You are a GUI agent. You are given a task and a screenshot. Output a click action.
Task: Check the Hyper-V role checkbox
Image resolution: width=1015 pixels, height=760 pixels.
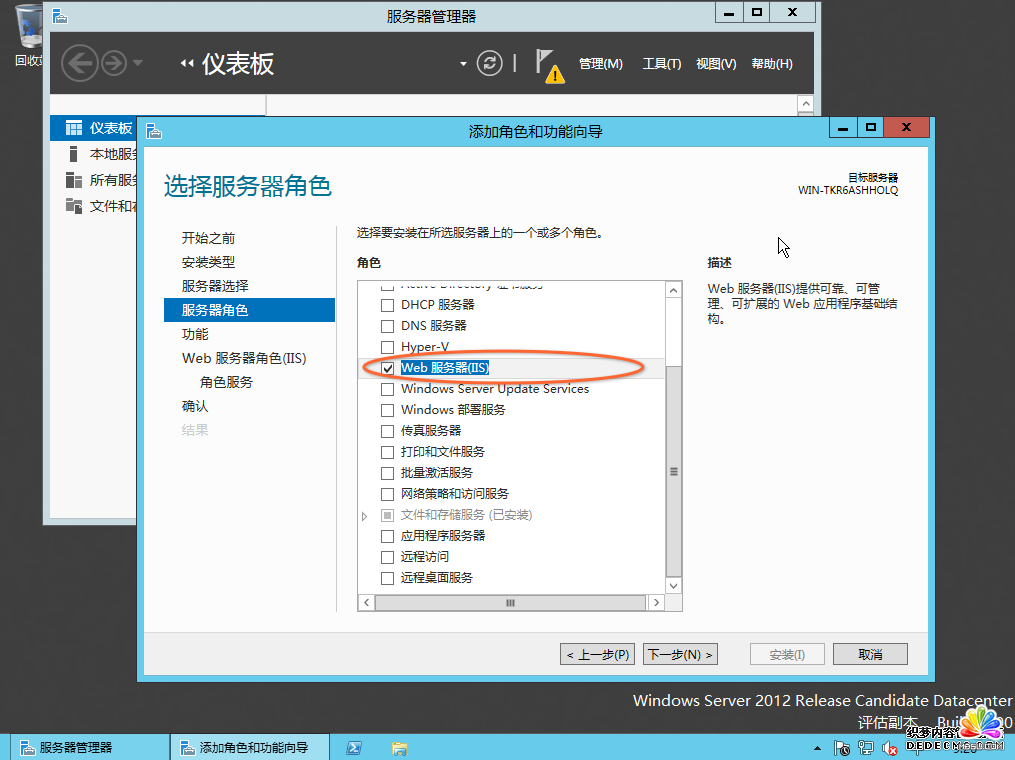[x=388, y=347]
